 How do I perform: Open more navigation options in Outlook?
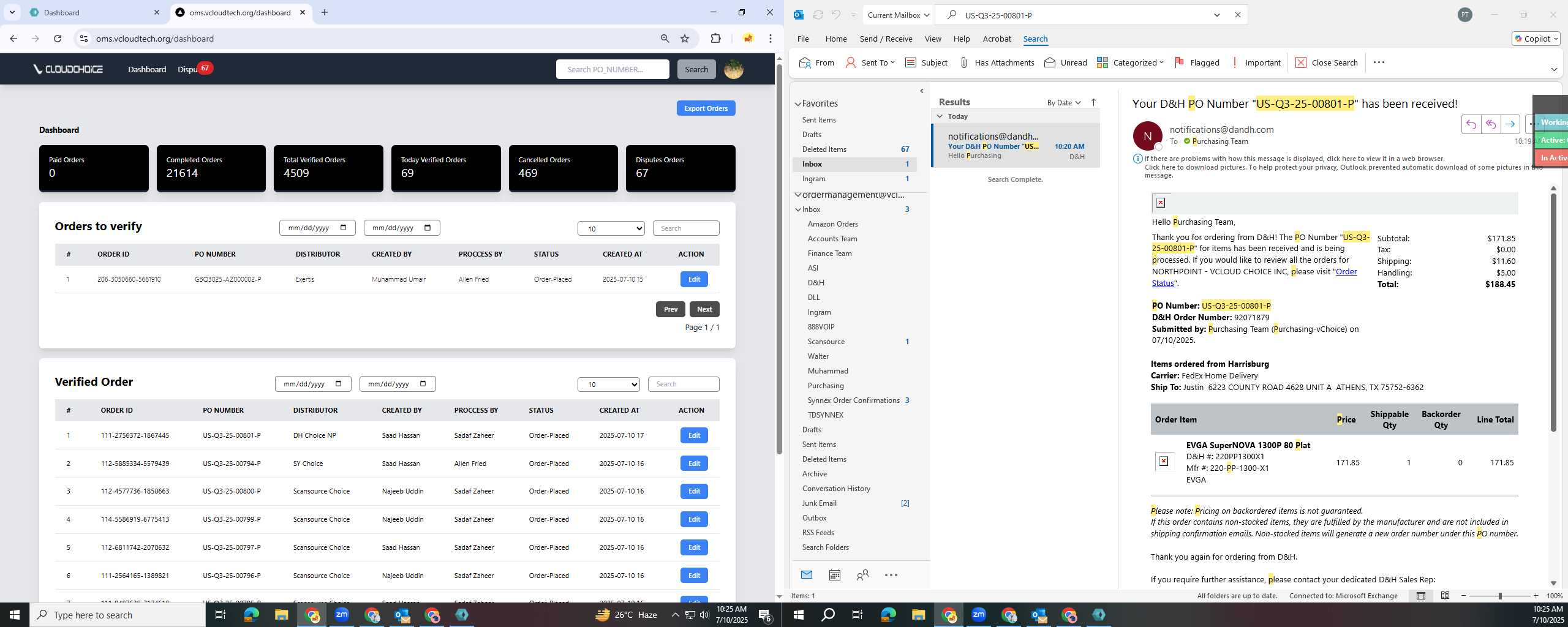click(x=891, y=574)
